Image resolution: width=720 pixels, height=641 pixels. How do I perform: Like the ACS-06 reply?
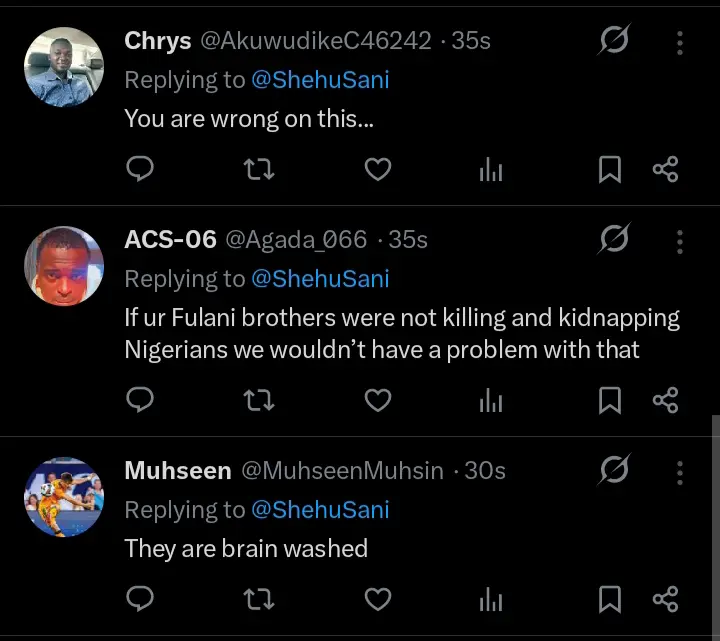pyautogui.click(x=377, y=401)
